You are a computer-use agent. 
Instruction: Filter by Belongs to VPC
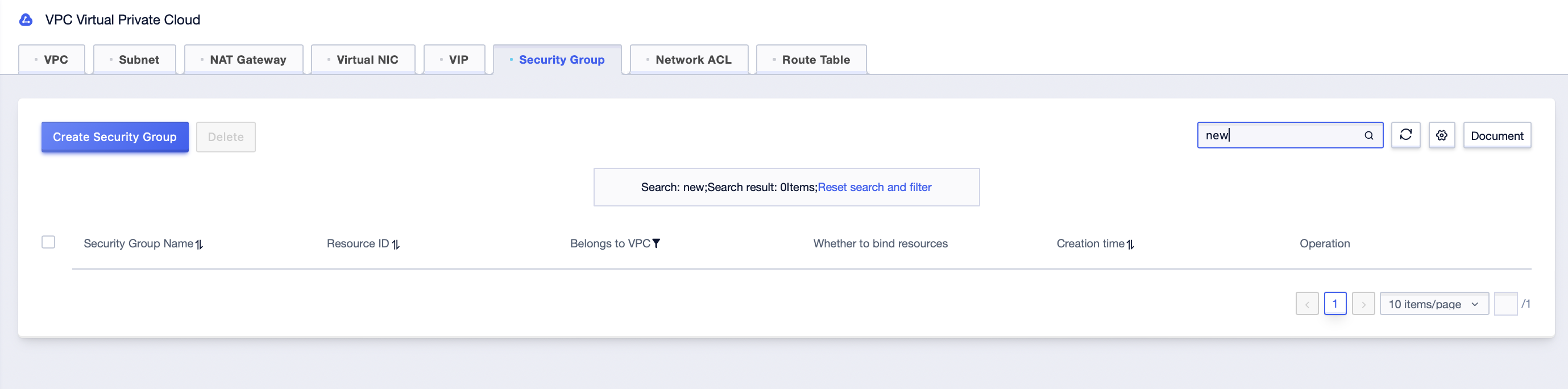(x=656, y=243)
